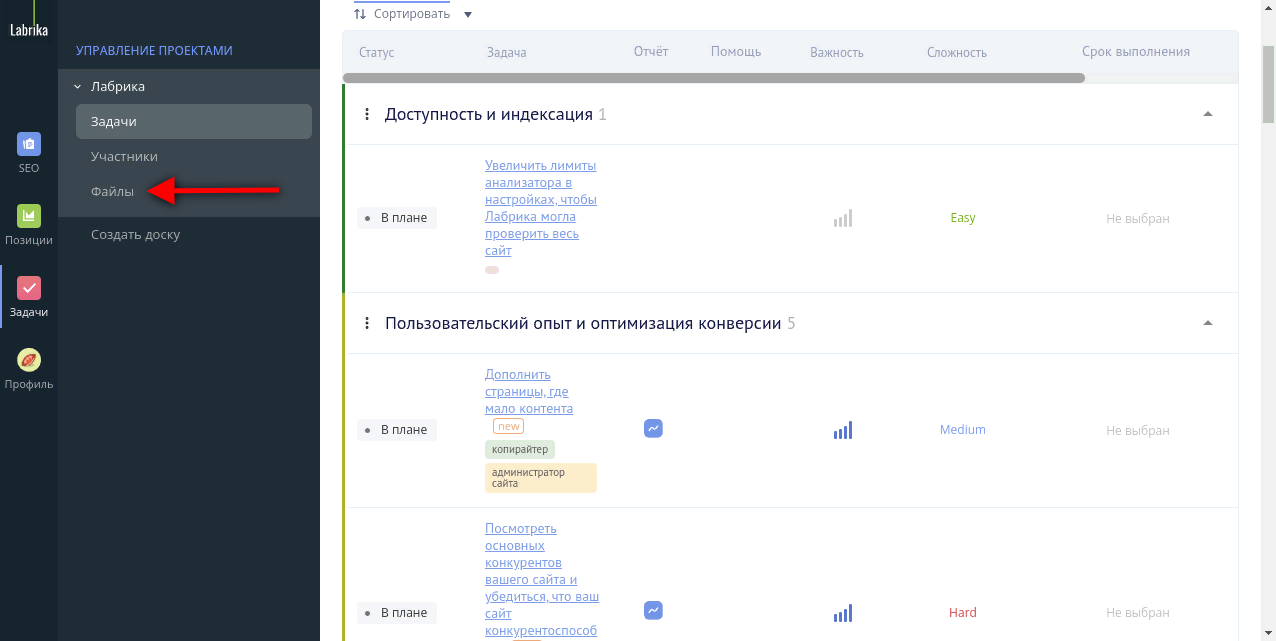The width and height of the screenshot is (1276, 641).
Task: Click the sort arrows icon next to Сортировать
Action: (x=360, y=14)
